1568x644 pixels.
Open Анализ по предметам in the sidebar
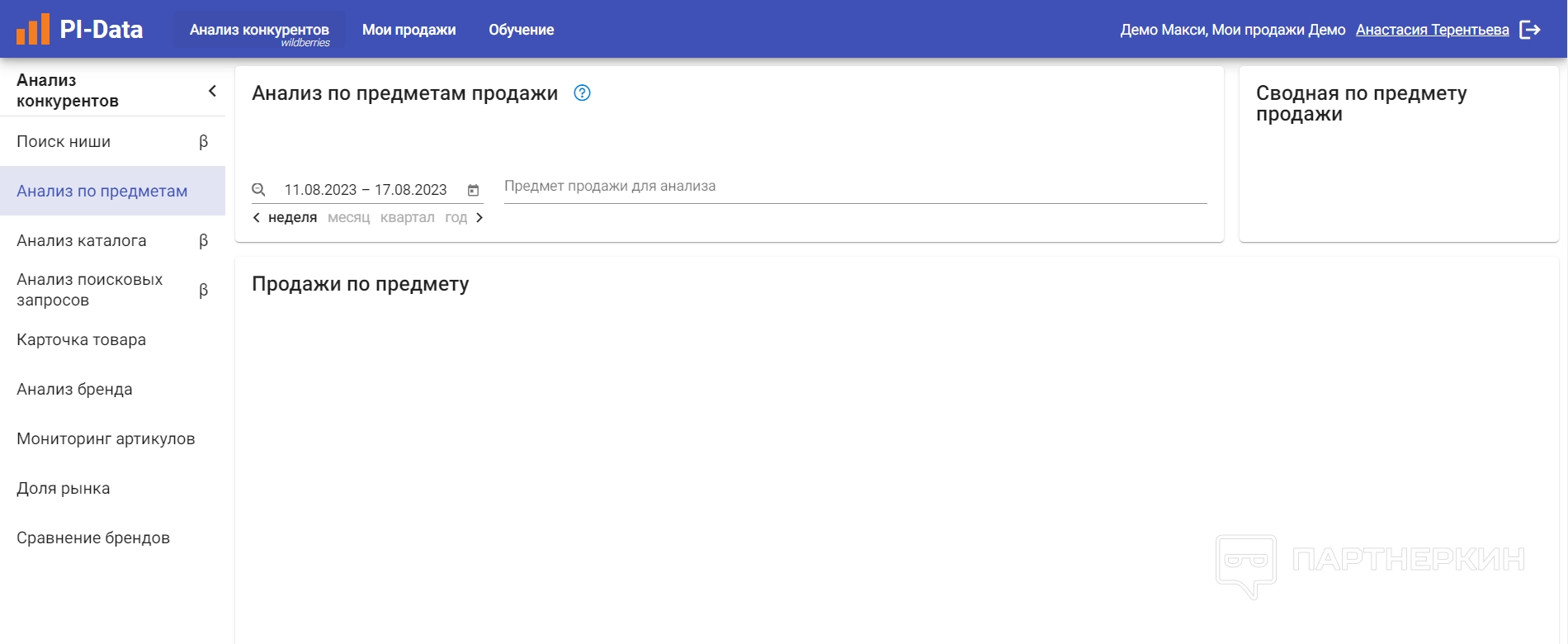(x=112, y=191)
